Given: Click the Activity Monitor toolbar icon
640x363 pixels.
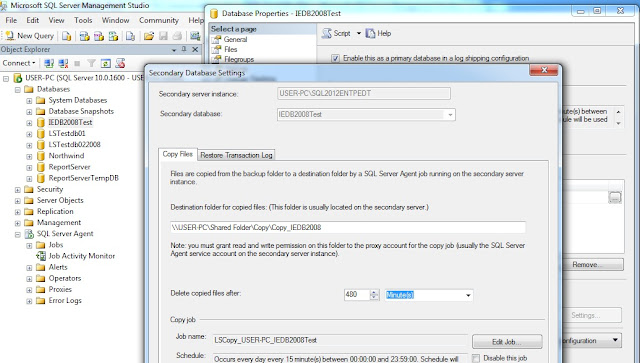Looking at the screenshot, I should click(x=195, y=36).
